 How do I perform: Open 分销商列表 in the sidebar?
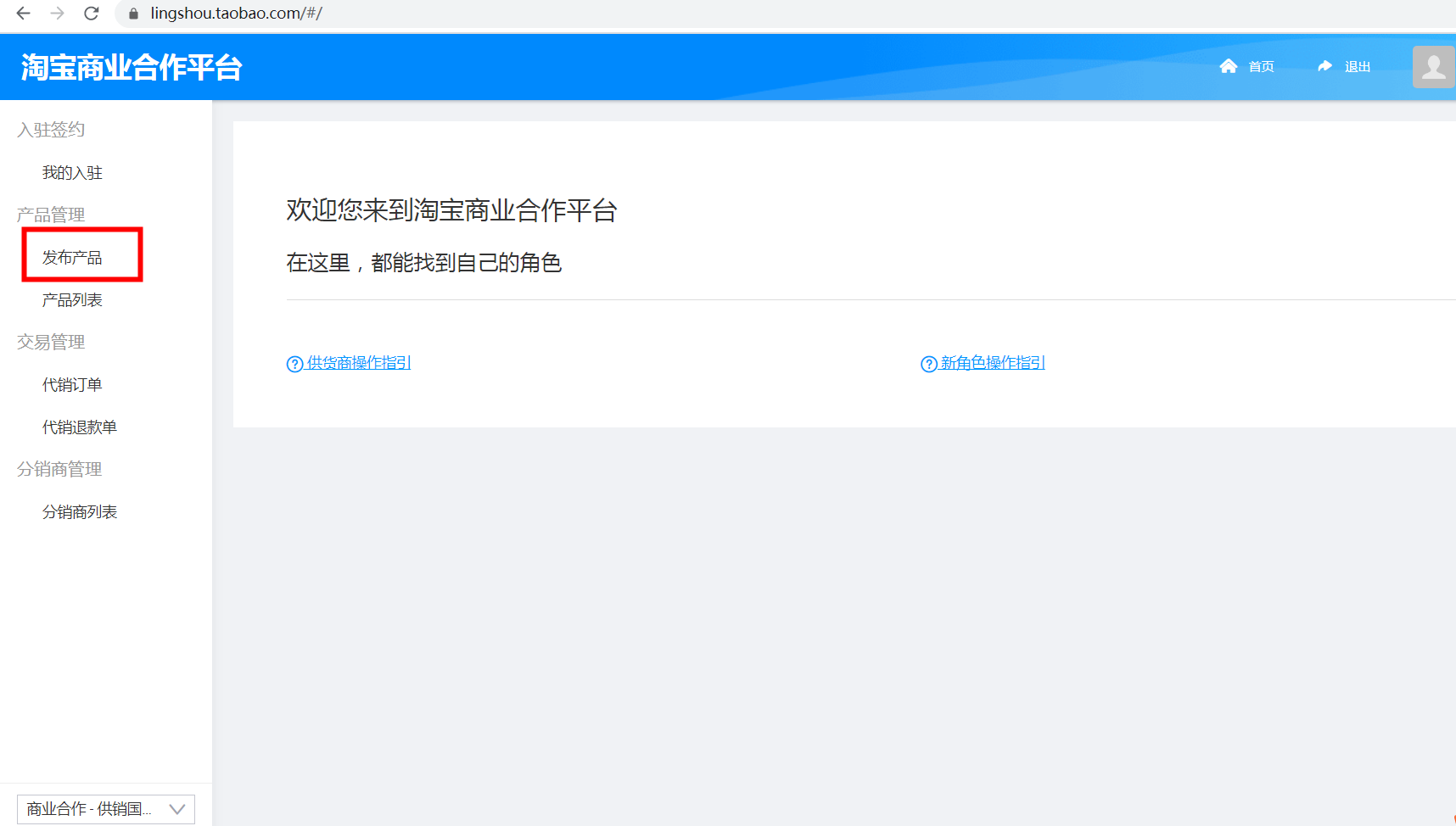click(80, 512)
